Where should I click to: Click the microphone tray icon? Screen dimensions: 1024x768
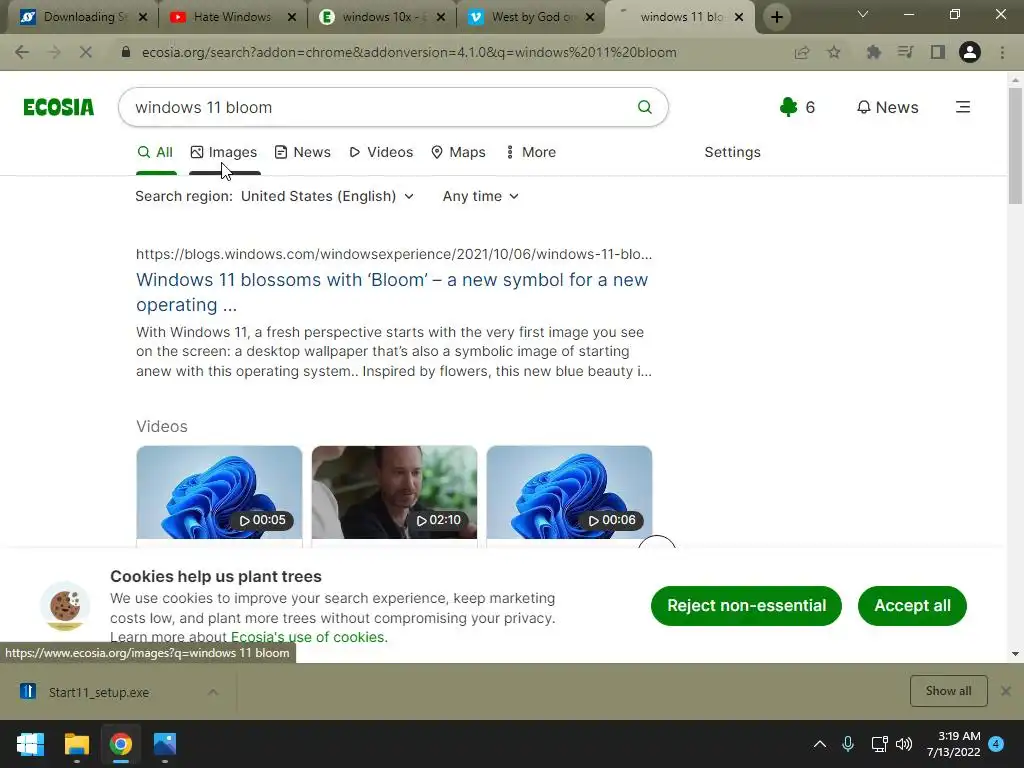coord(848,744)
